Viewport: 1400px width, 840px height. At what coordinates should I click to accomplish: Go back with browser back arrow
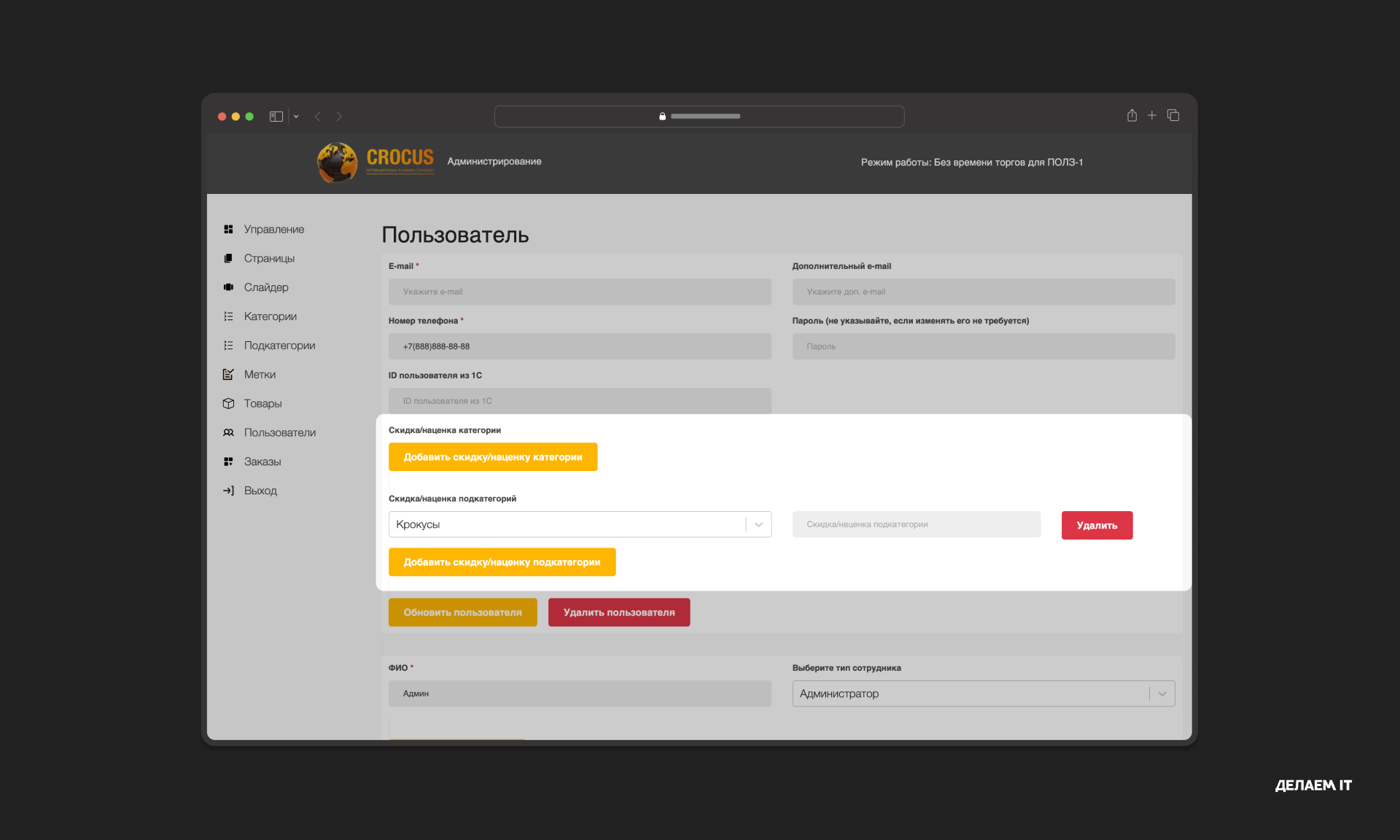tap(317, 117)
